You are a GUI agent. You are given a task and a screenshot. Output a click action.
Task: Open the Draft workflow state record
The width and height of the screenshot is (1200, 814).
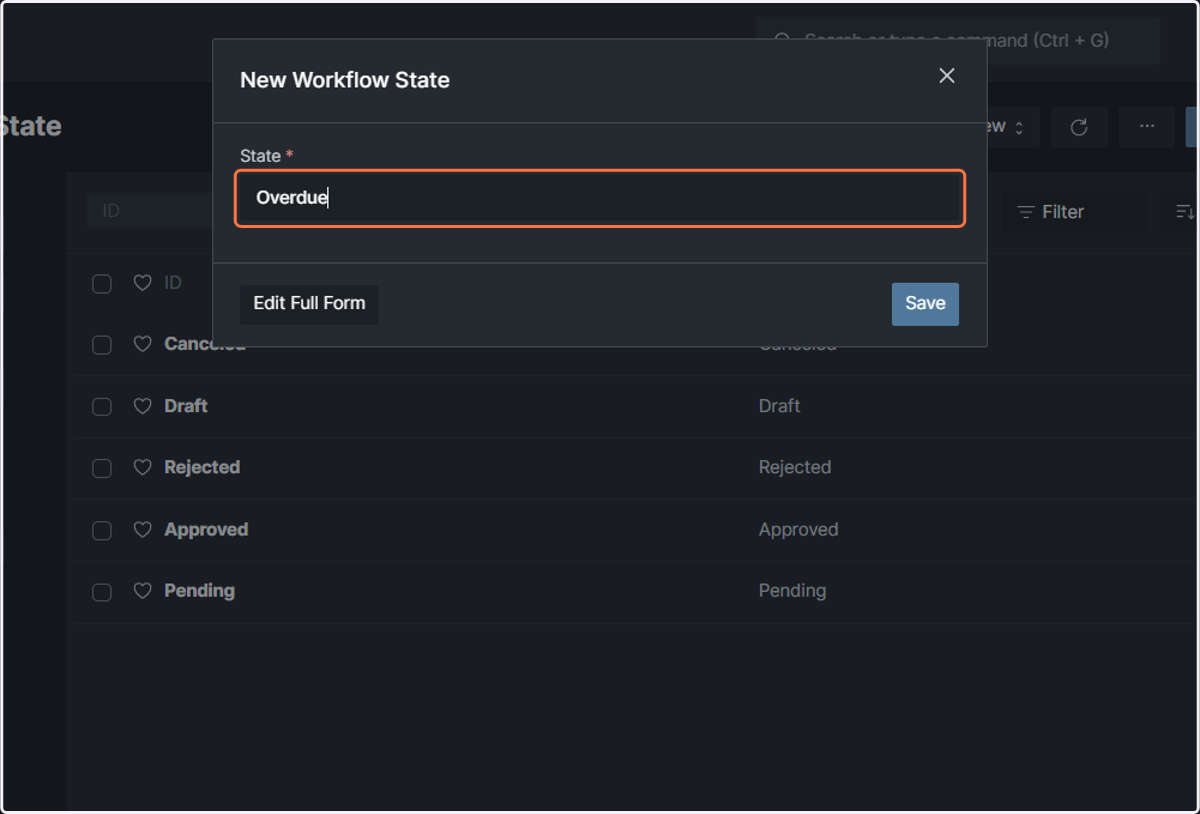186,406
